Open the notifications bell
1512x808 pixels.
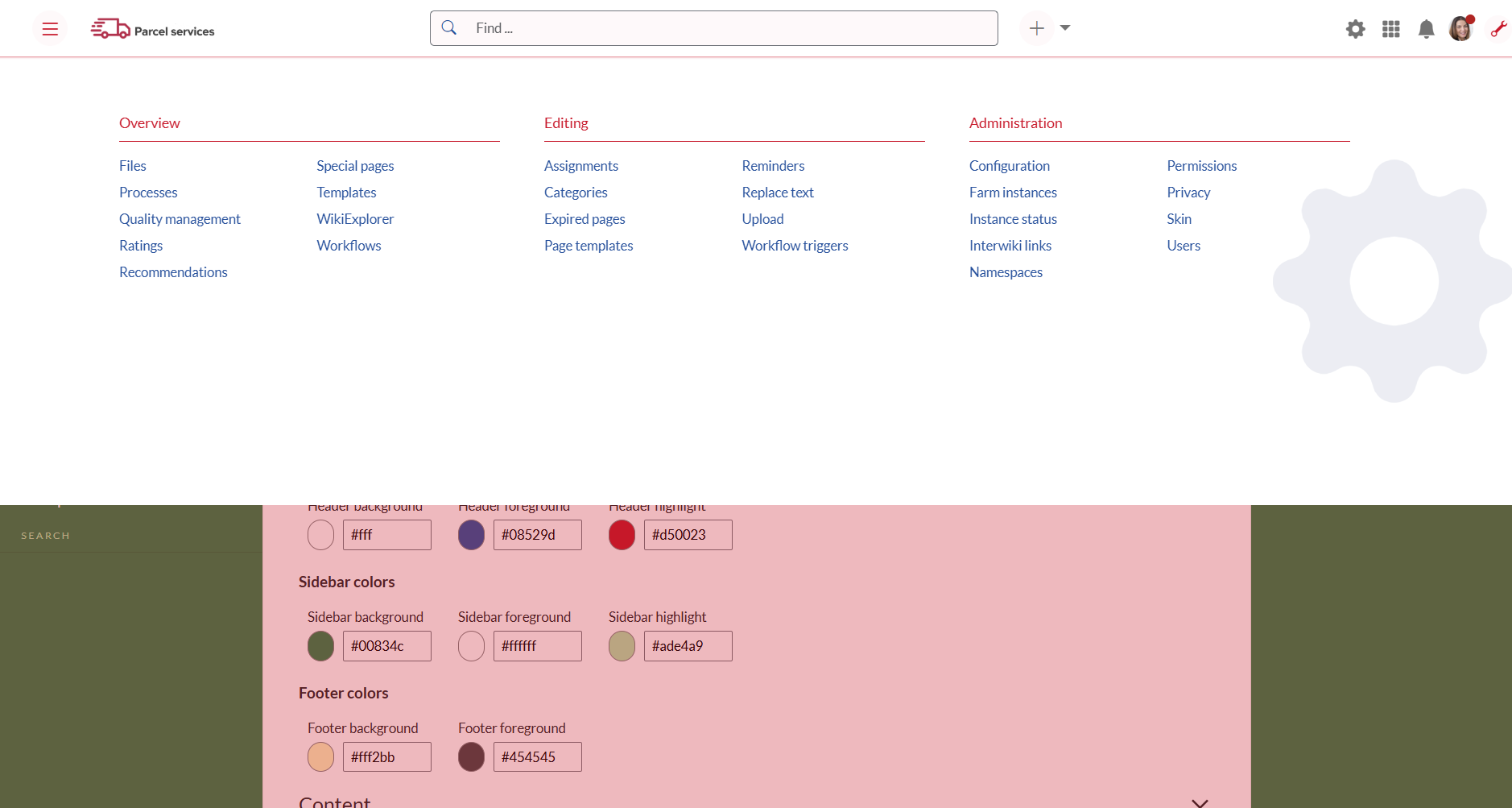(x=1426, y=29)
